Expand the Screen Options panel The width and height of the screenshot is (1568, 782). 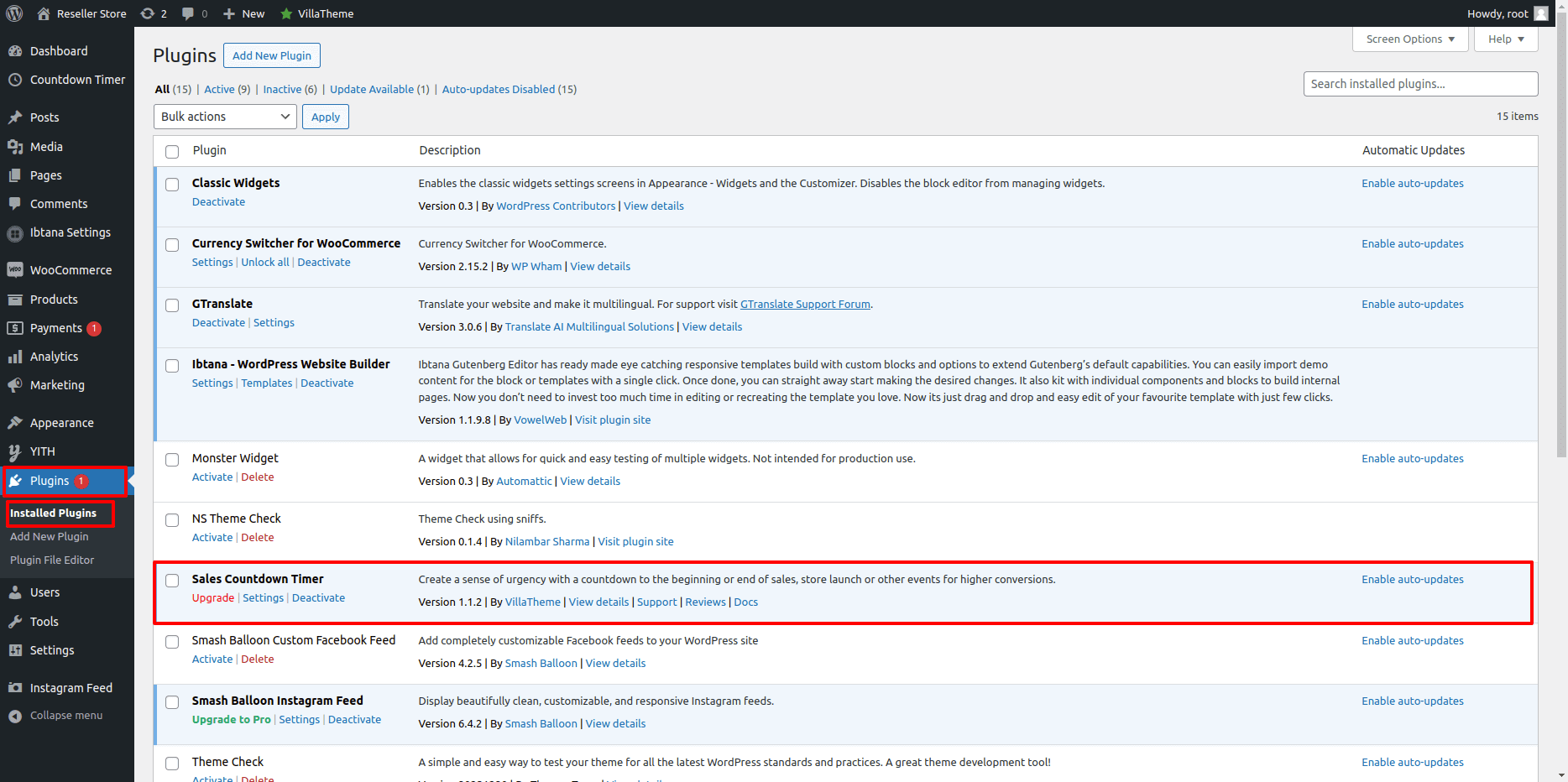(x=1410, y=39)
